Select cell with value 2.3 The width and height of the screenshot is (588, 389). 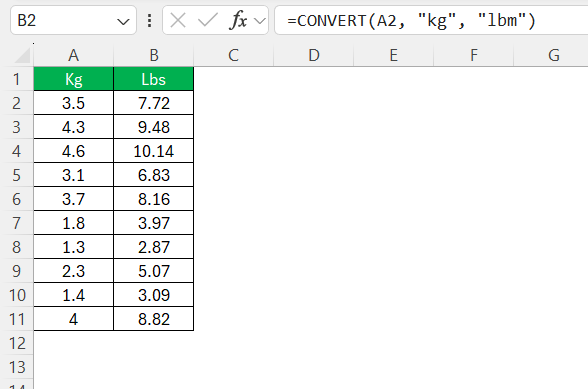pos(74,271)
